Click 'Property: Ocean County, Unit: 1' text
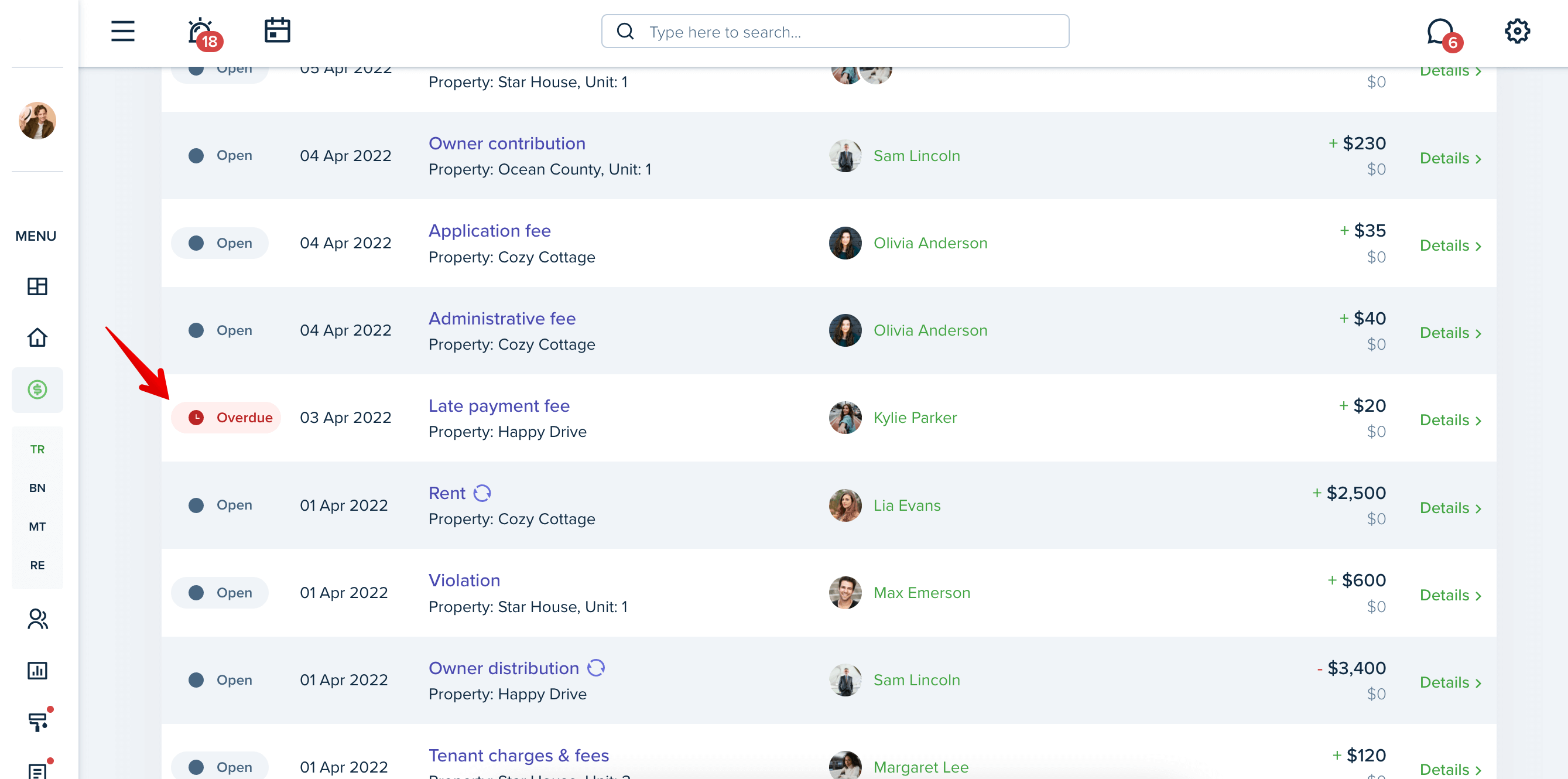The image size is (1568, 779). coord(539,169)
